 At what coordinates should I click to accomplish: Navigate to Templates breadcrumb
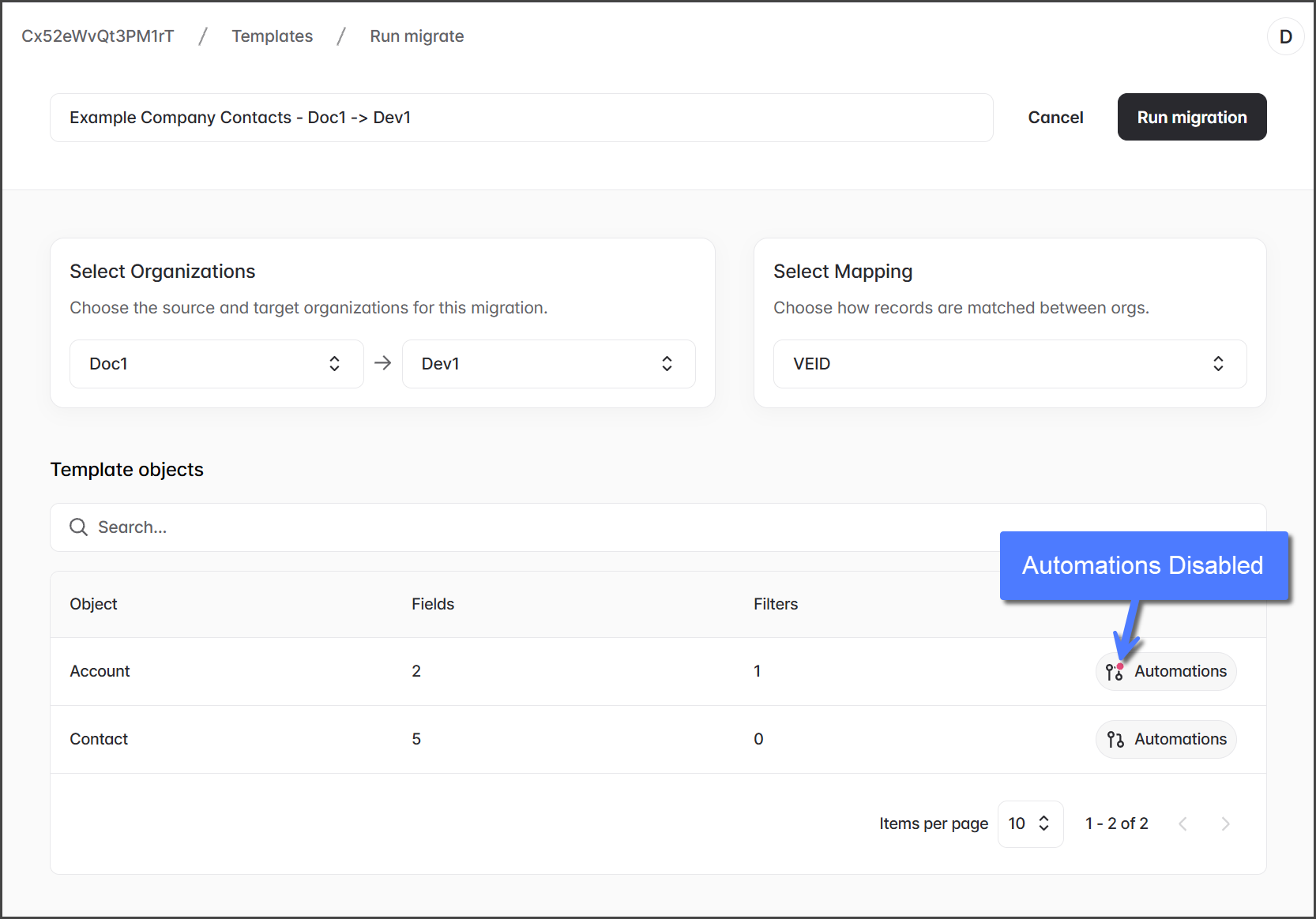pos(272,36)
